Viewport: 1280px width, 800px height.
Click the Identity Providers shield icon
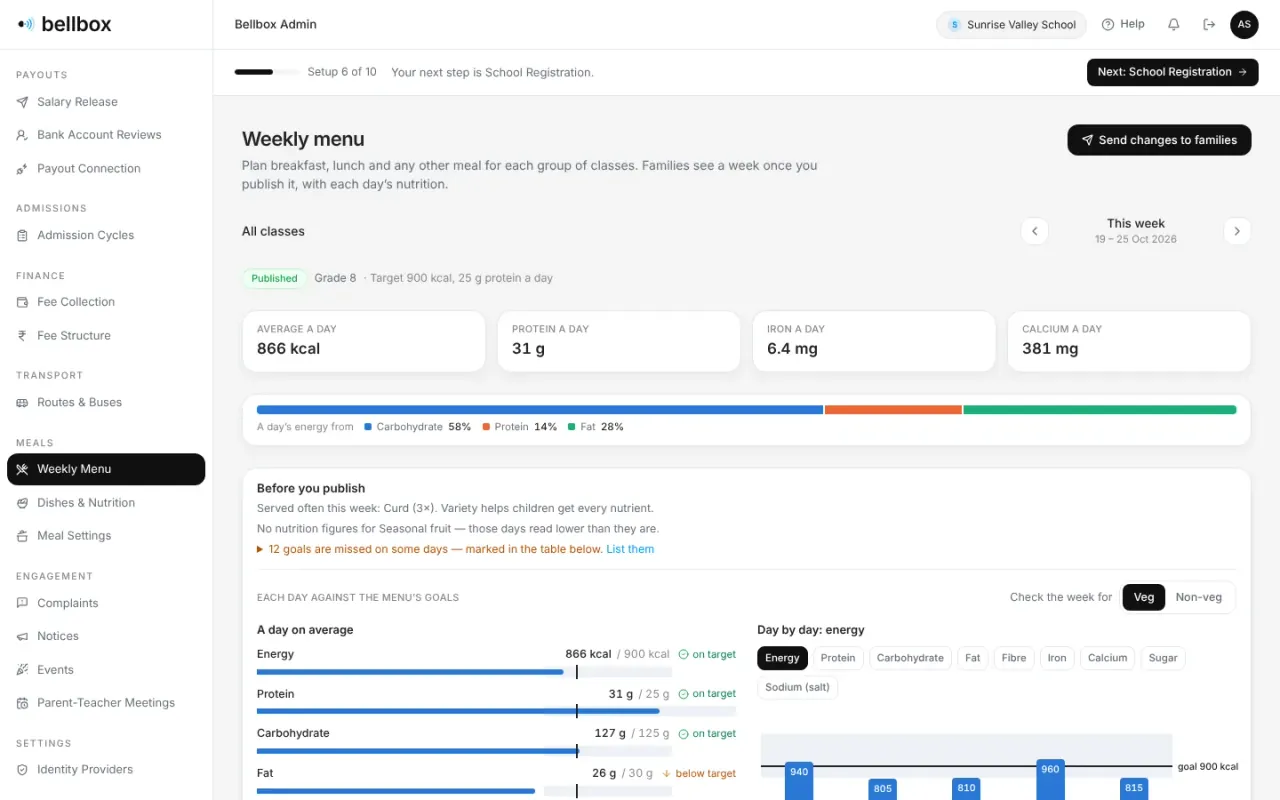pos(22,770)
